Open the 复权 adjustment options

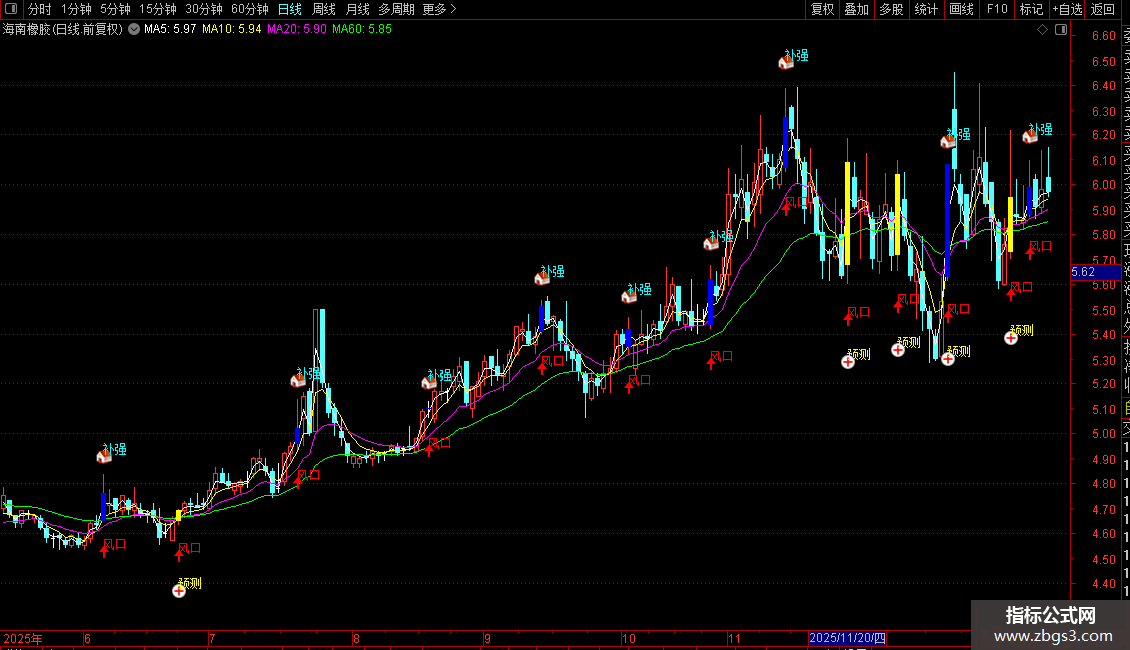(822, 9)
